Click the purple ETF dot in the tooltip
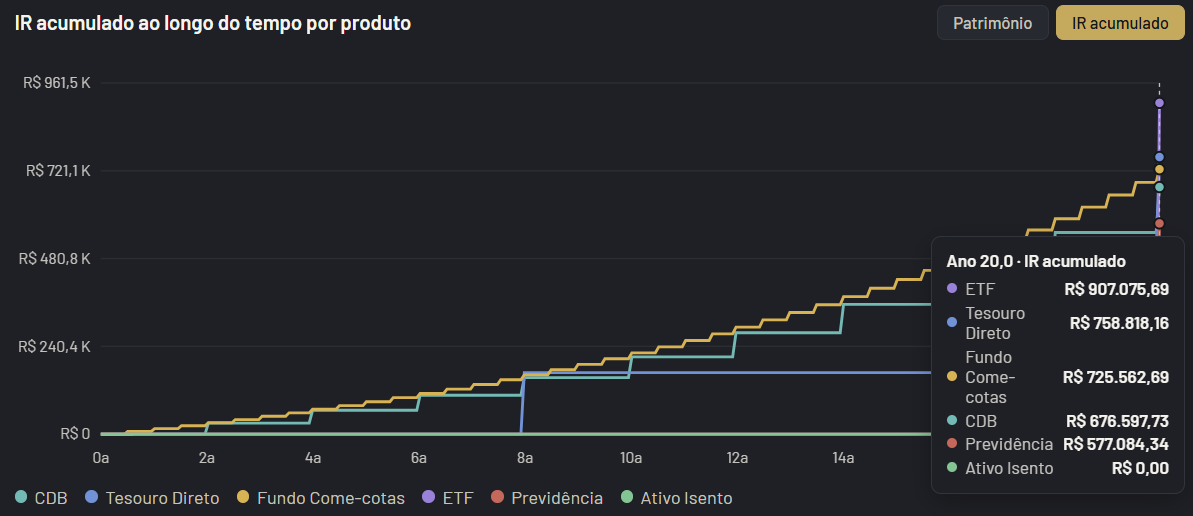 point(952,289)
